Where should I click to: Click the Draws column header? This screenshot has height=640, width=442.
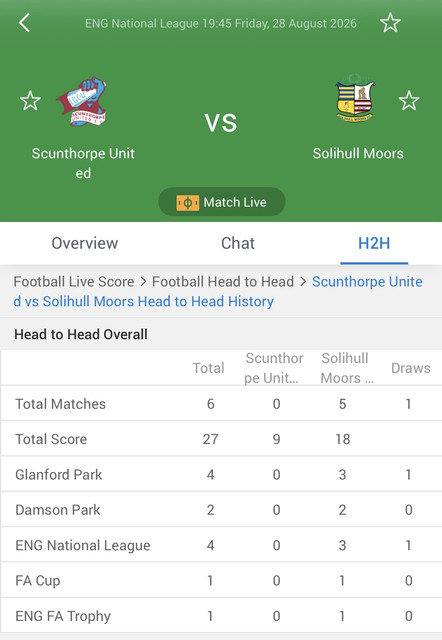click(411, 368)
